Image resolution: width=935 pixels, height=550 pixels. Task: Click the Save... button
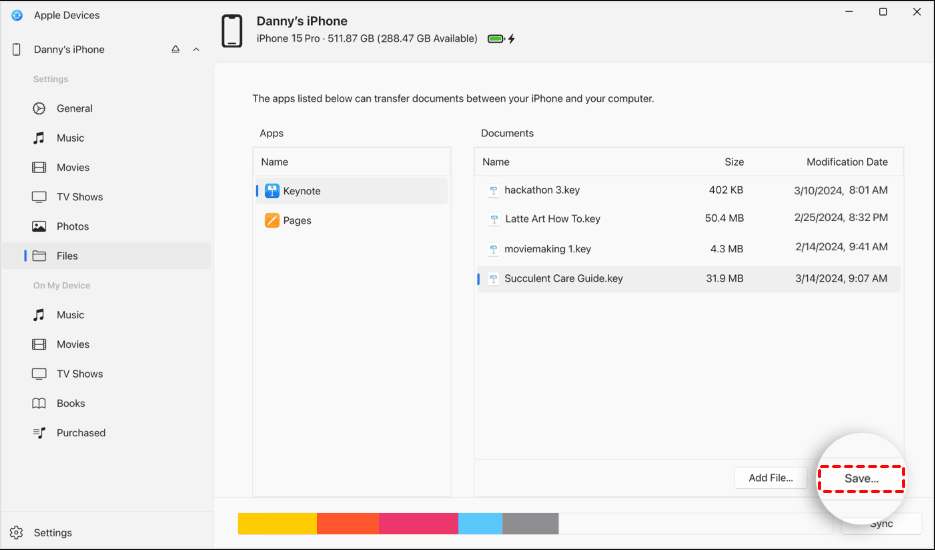coord(861,478)
